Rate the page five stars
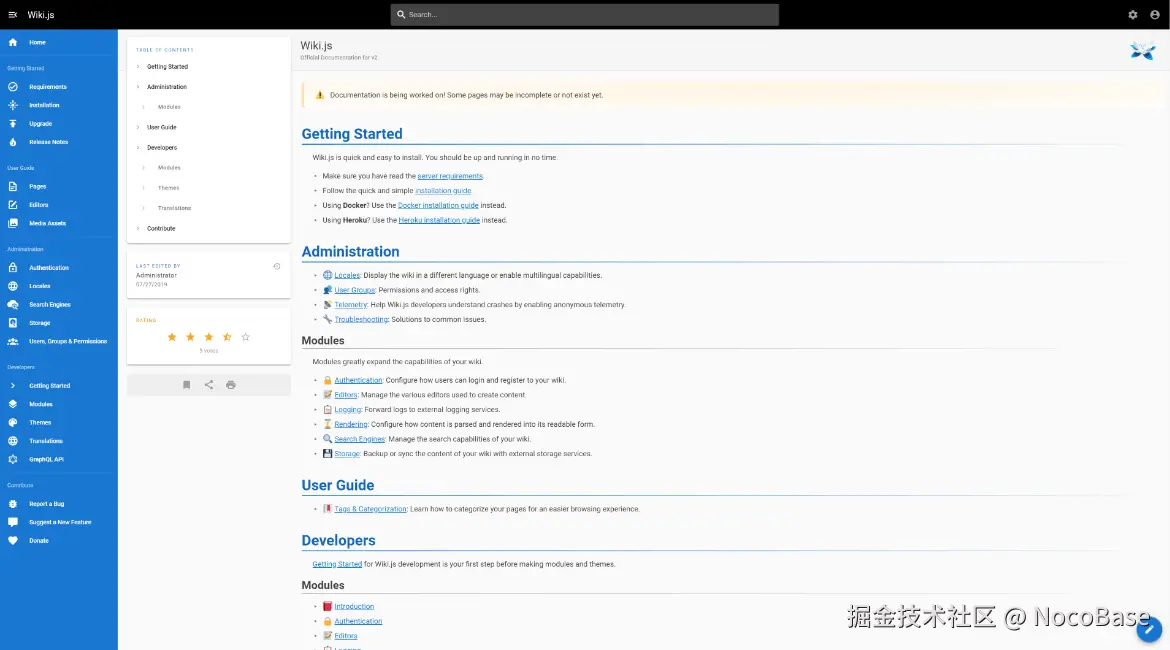Image resolution: width=1170 pixels, height=650 pixels. pyautogui.click(x=245, y=337)
